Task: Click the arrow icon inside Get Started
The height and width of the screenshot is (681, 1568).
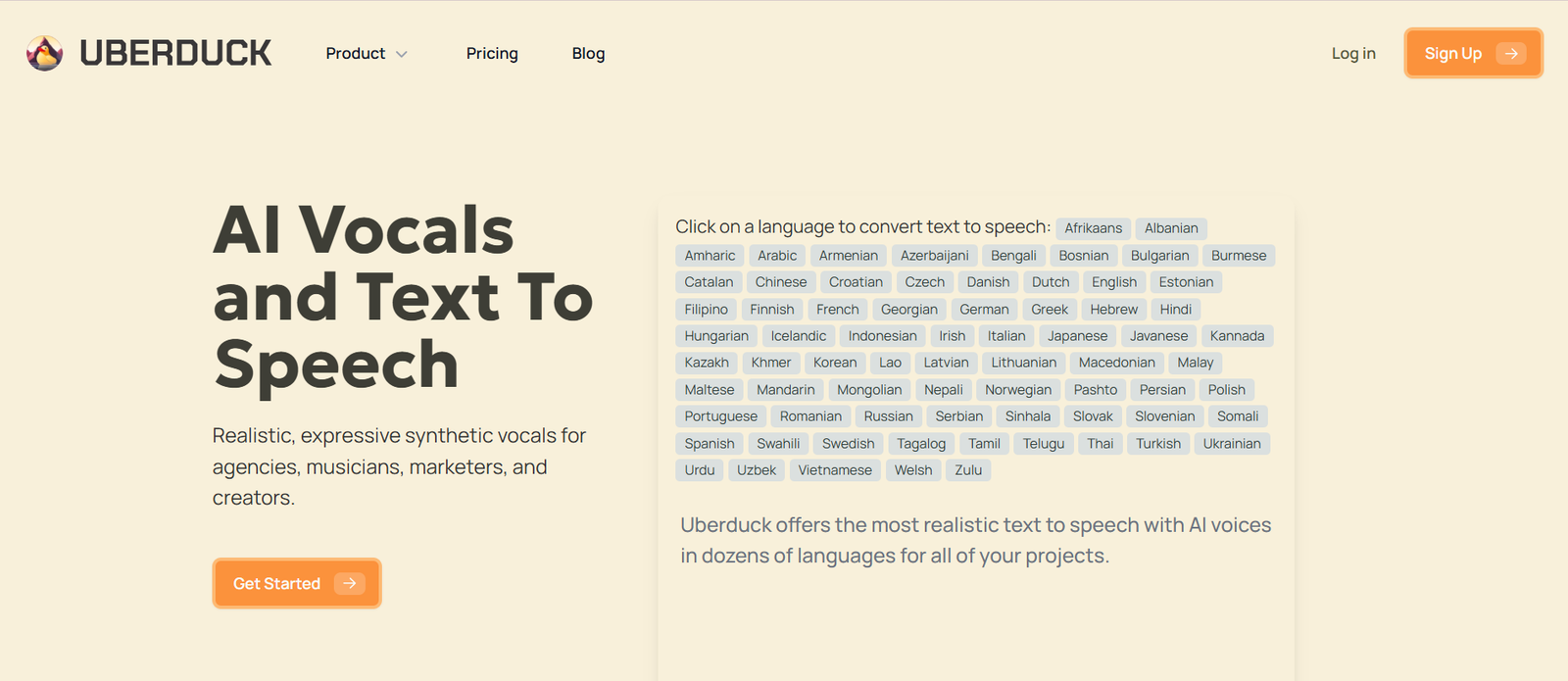Action: pos(349,583)
